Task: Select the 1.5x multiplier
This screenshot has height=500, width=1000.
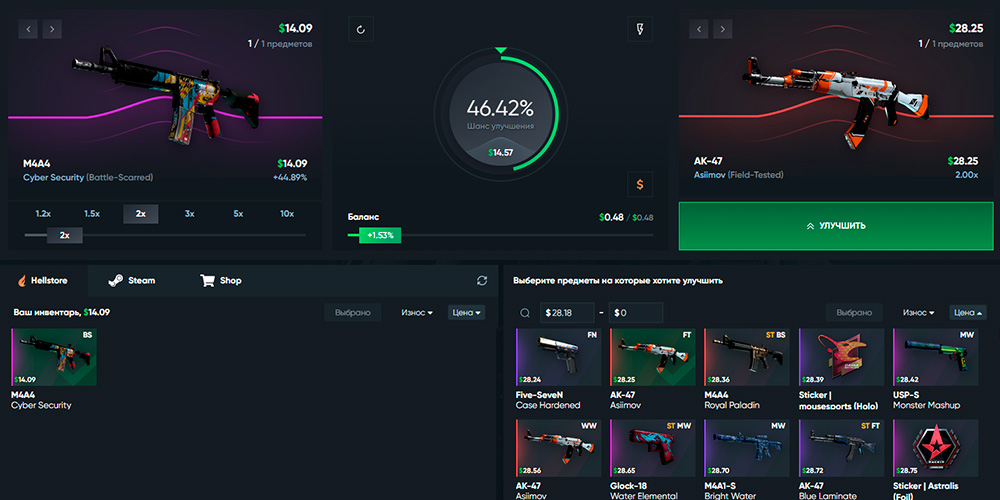Action: [x=92, y=214]
